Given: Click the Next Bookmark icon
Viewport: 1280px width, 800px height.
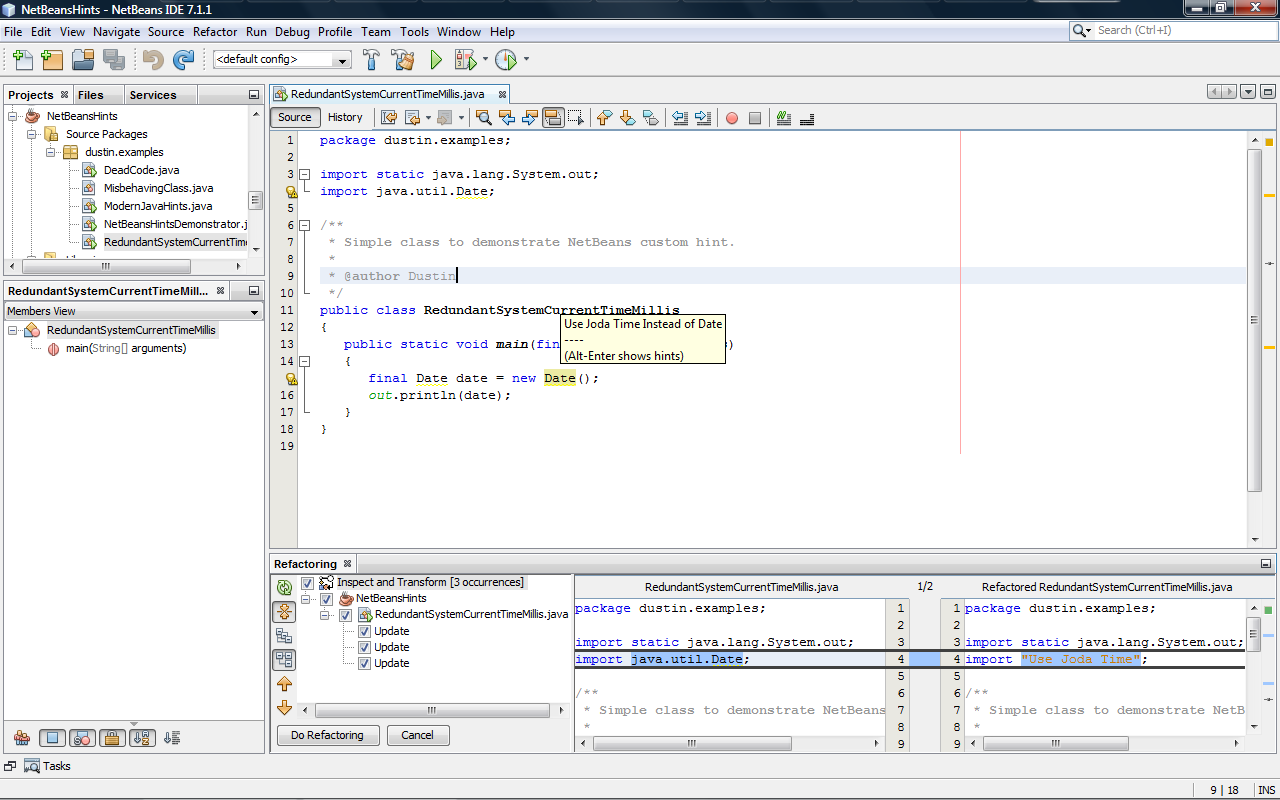Looking at the screenshot, I should [x=627, y=118].
